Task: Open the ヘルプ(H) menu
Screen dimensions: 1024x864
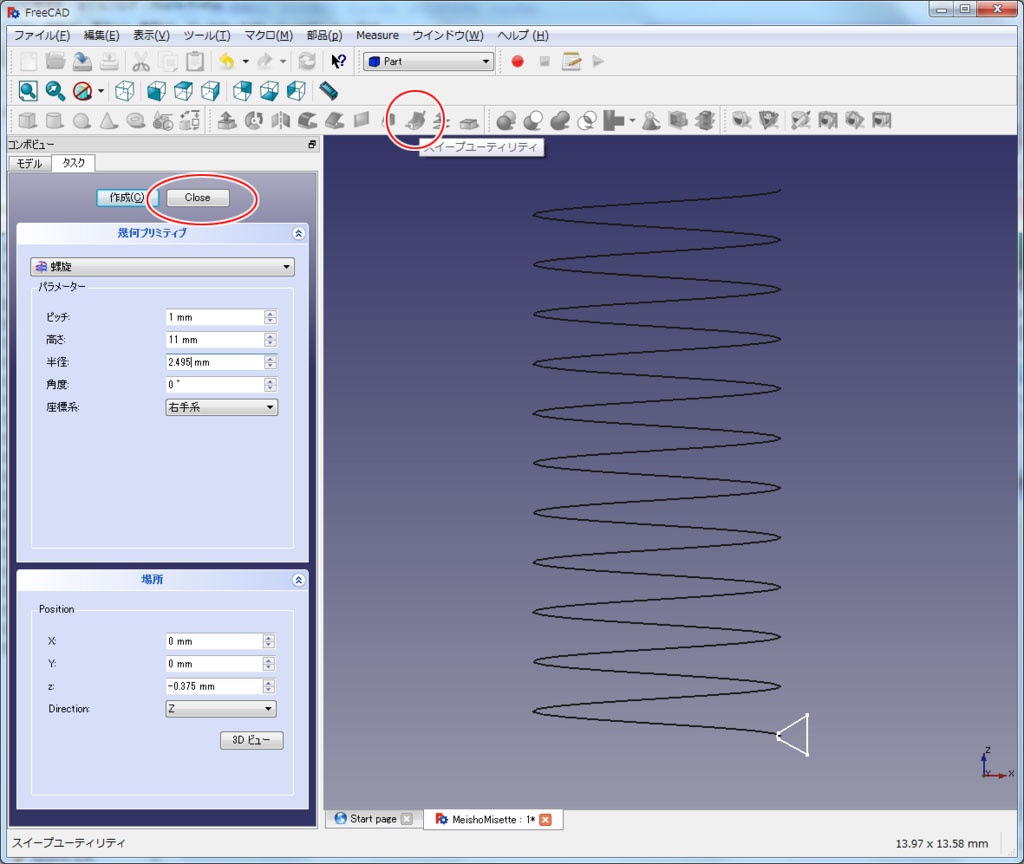Action: point(522,35)
